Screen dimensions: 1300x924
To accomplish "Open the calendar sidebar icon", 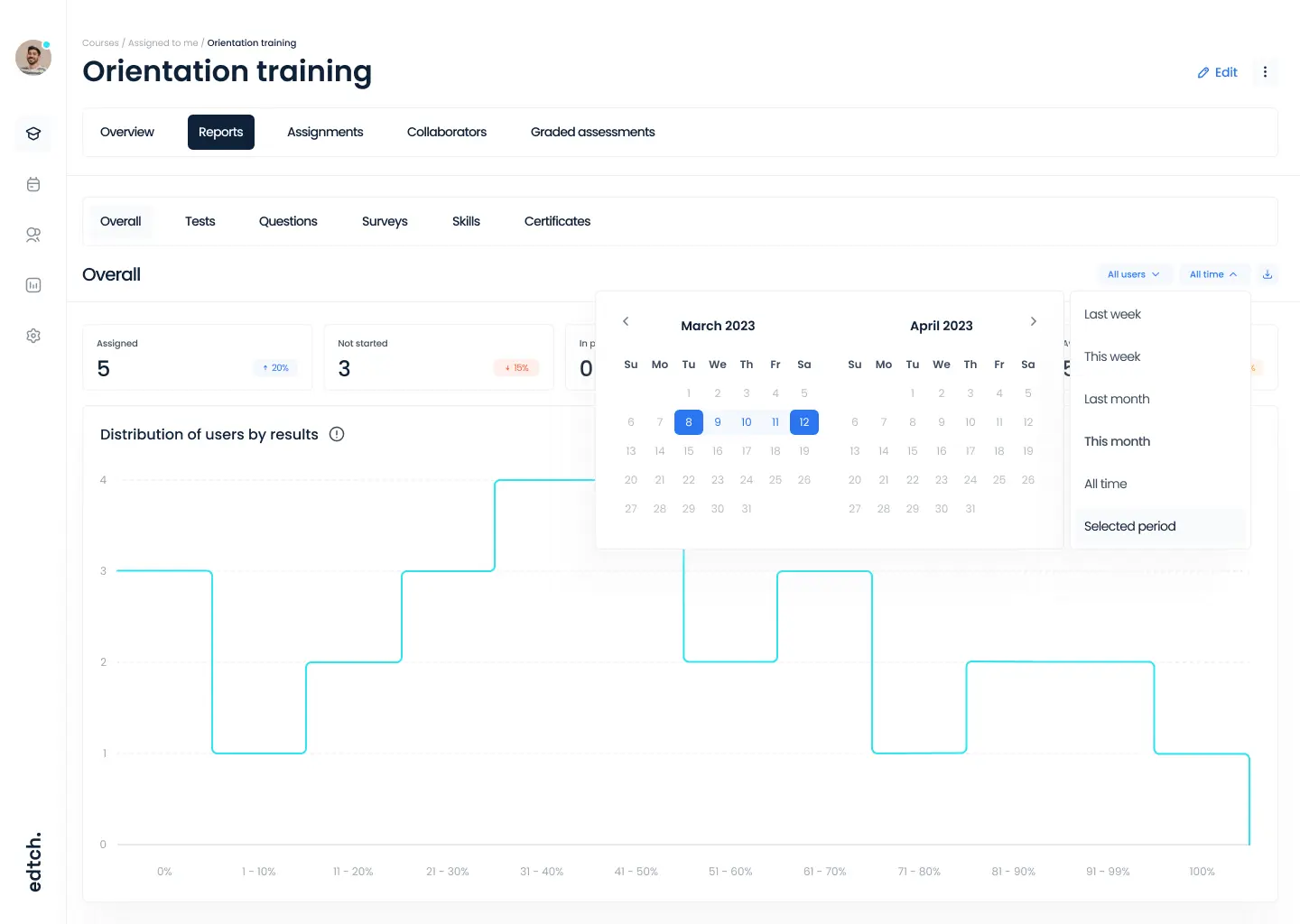I will click(33, 184).
